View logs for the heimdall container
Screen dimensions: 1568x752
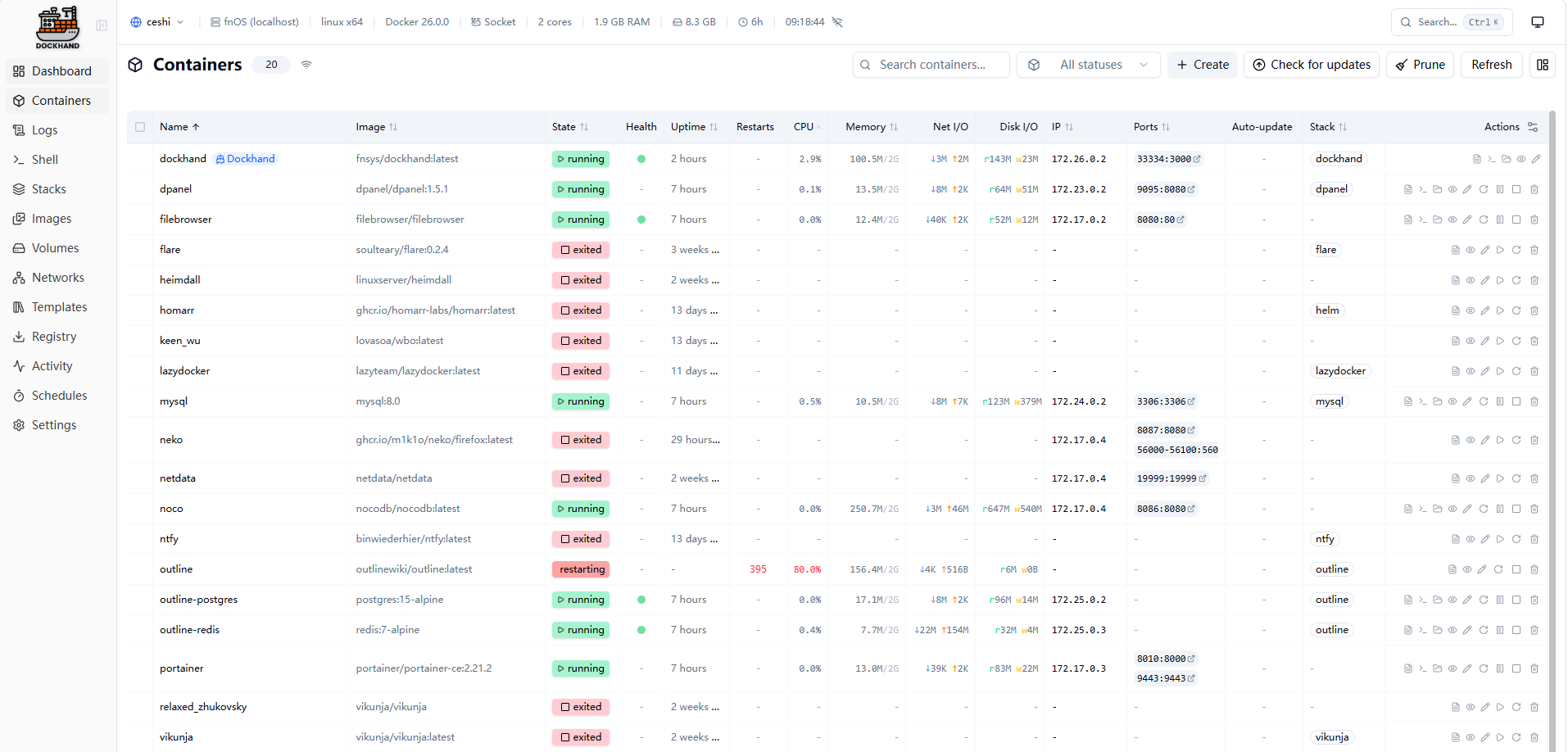pos(1455,280)
